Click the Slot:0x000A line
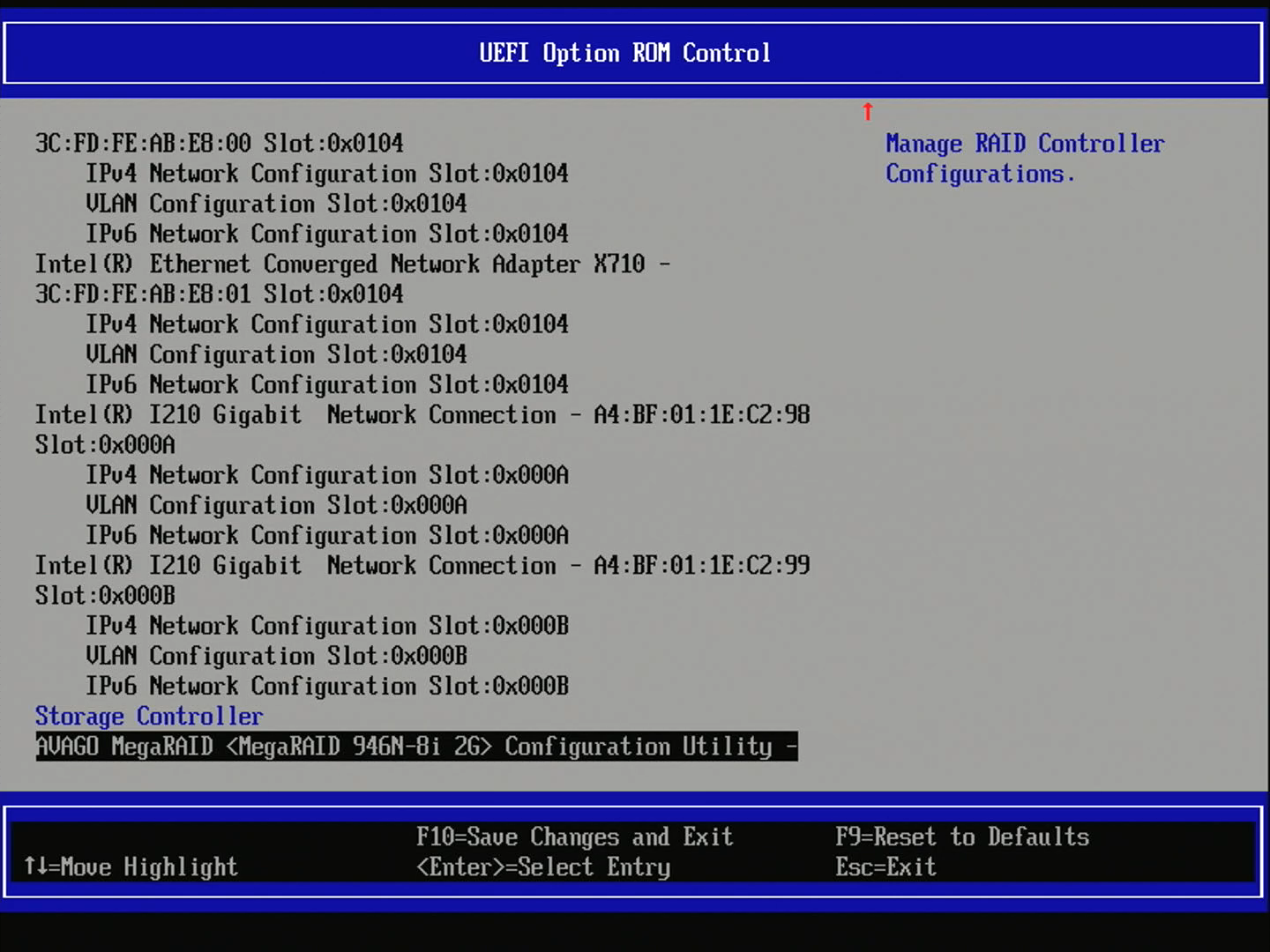The height and width of the screenshot is (952, 1270). tap(105, 445)
